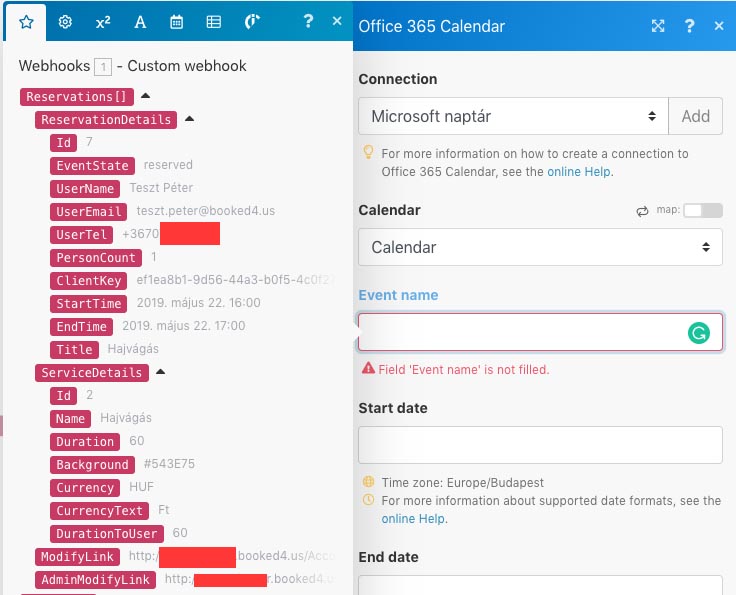Open the general functions gear tab
The height and width of the screenshot is (595, 736).
pyautogui.click(x=65, y=22)
